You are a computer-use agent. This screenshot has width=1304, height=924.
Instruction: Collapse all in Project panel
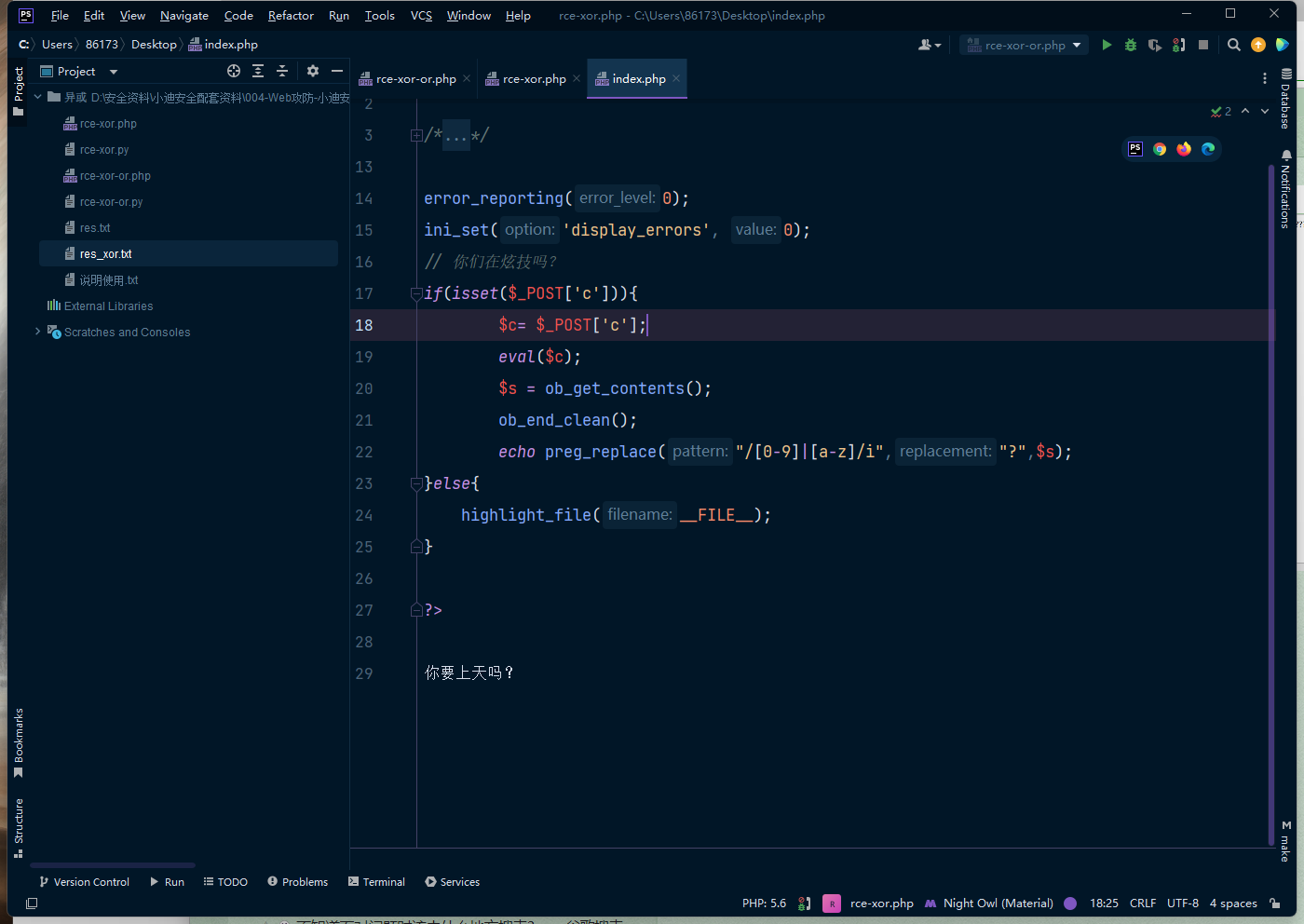[282, 71]
